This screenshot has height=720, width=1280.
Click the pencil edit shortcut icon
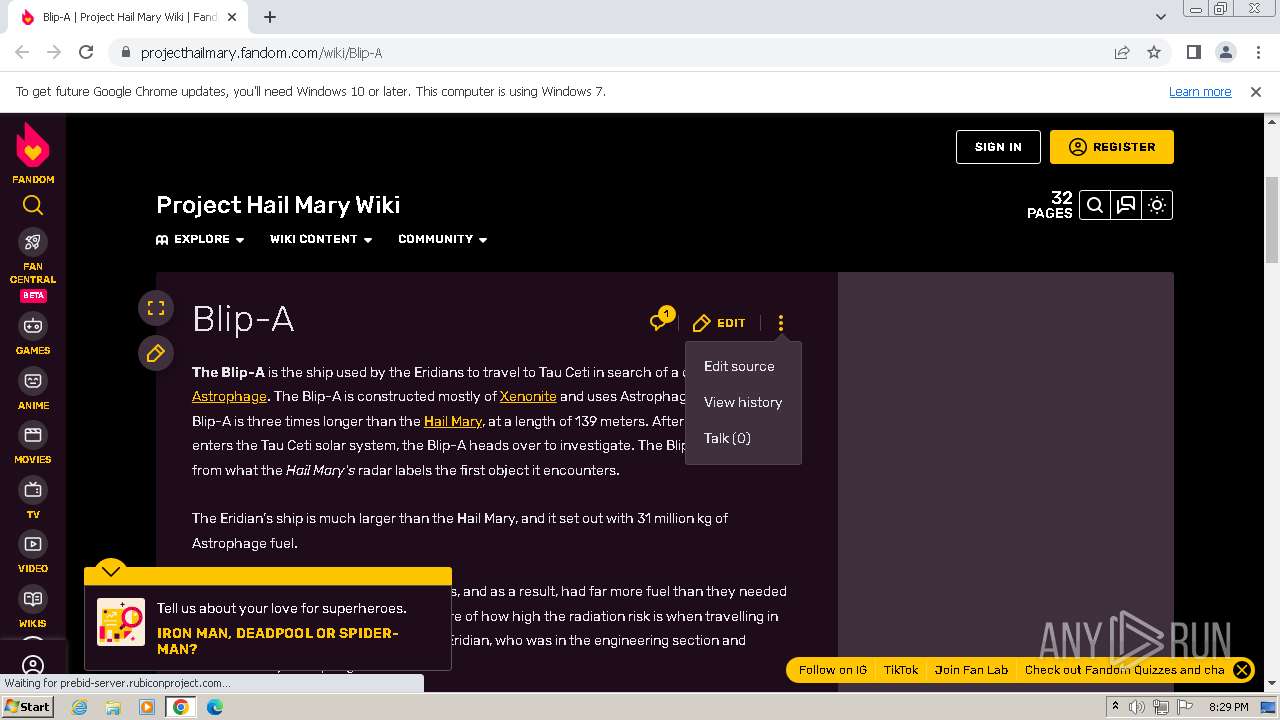click(156, 353)
